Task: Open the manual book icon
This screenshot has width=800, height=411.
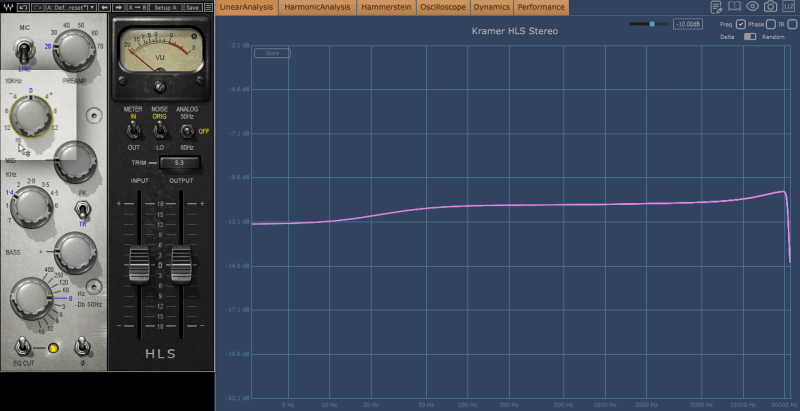Action: tap(734, 7)
